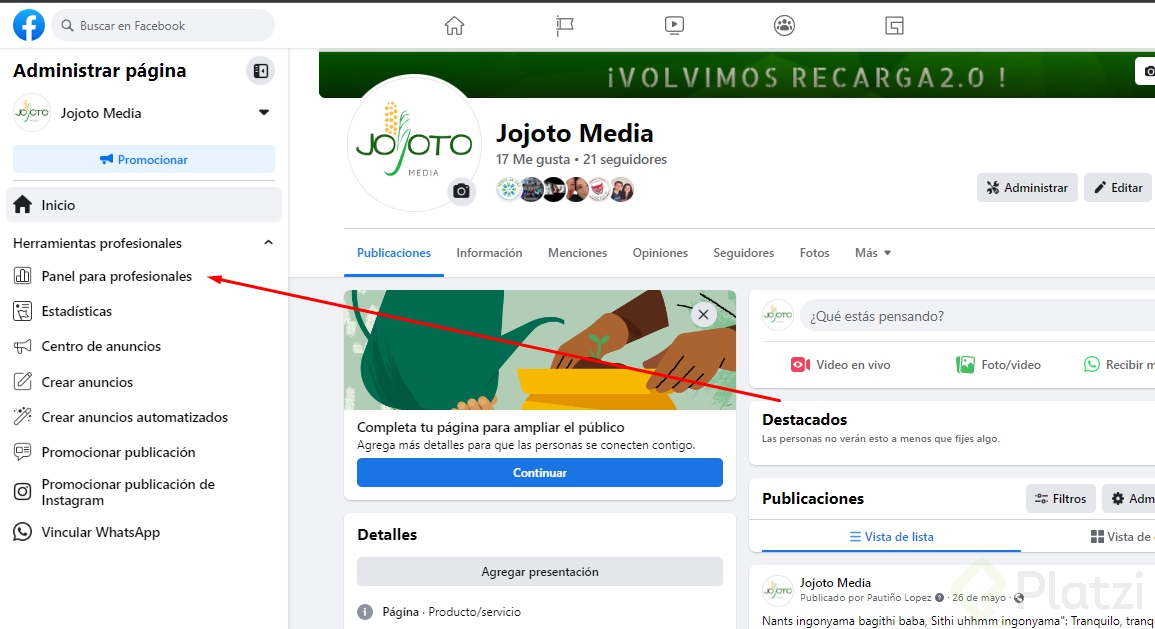Click the 26 de mayo post date
1155x629 pixels.
click(x=978, y=598)
